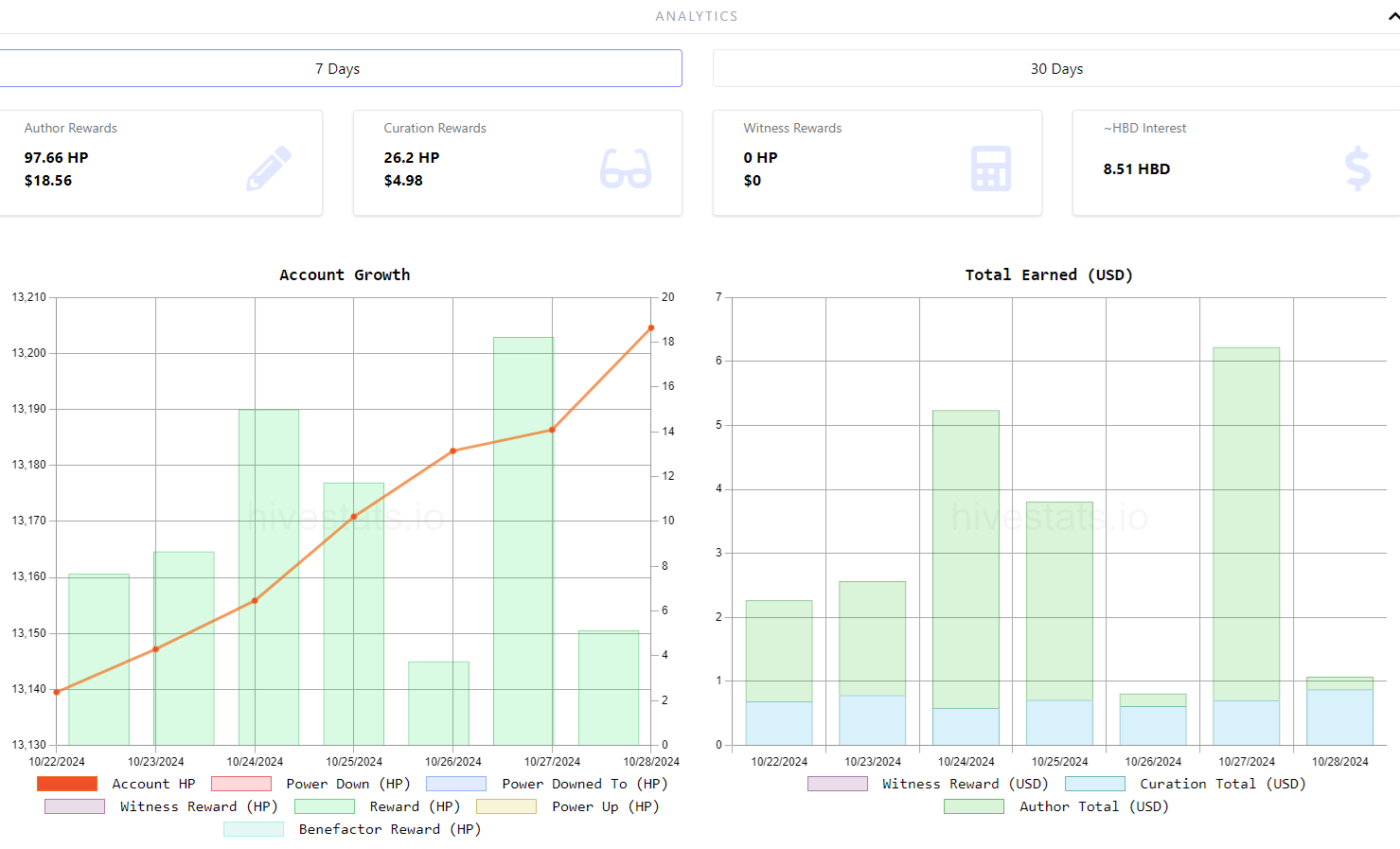Viewport: 1400px width, 849px height.
Task: Click the pencil icon in Author Rewards
Action: pyautogui.click(x=269, y=168)
